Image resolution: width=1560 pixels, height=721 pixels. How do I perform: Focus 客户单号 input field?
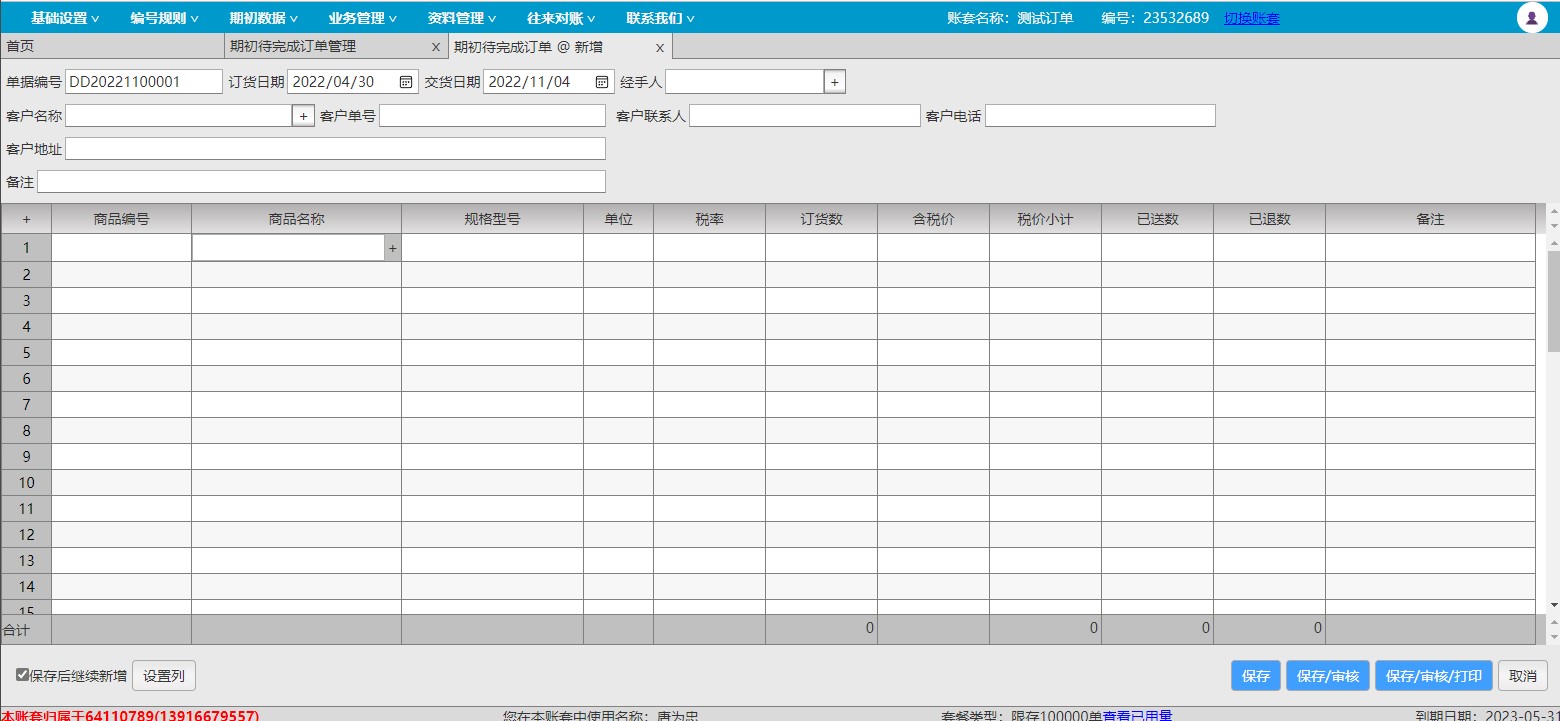[x=492, y=116]
